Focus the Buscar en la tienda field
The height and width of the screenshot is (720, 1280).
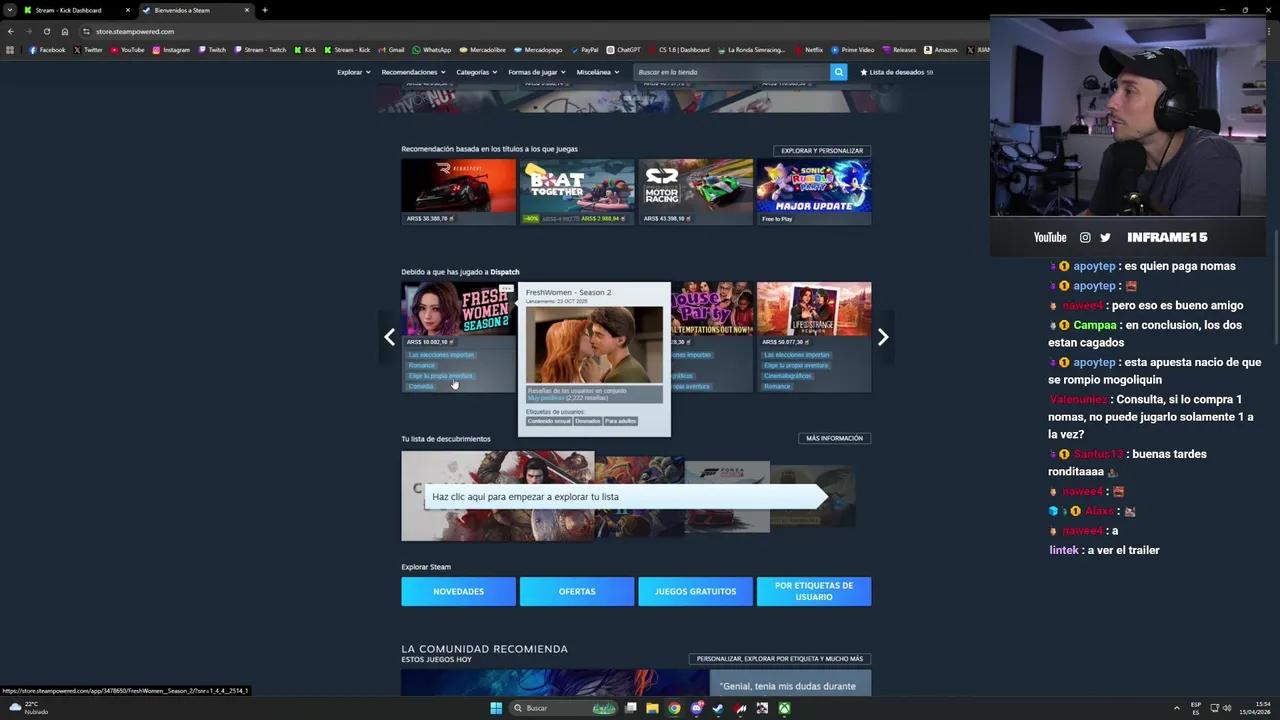point(732,72)
